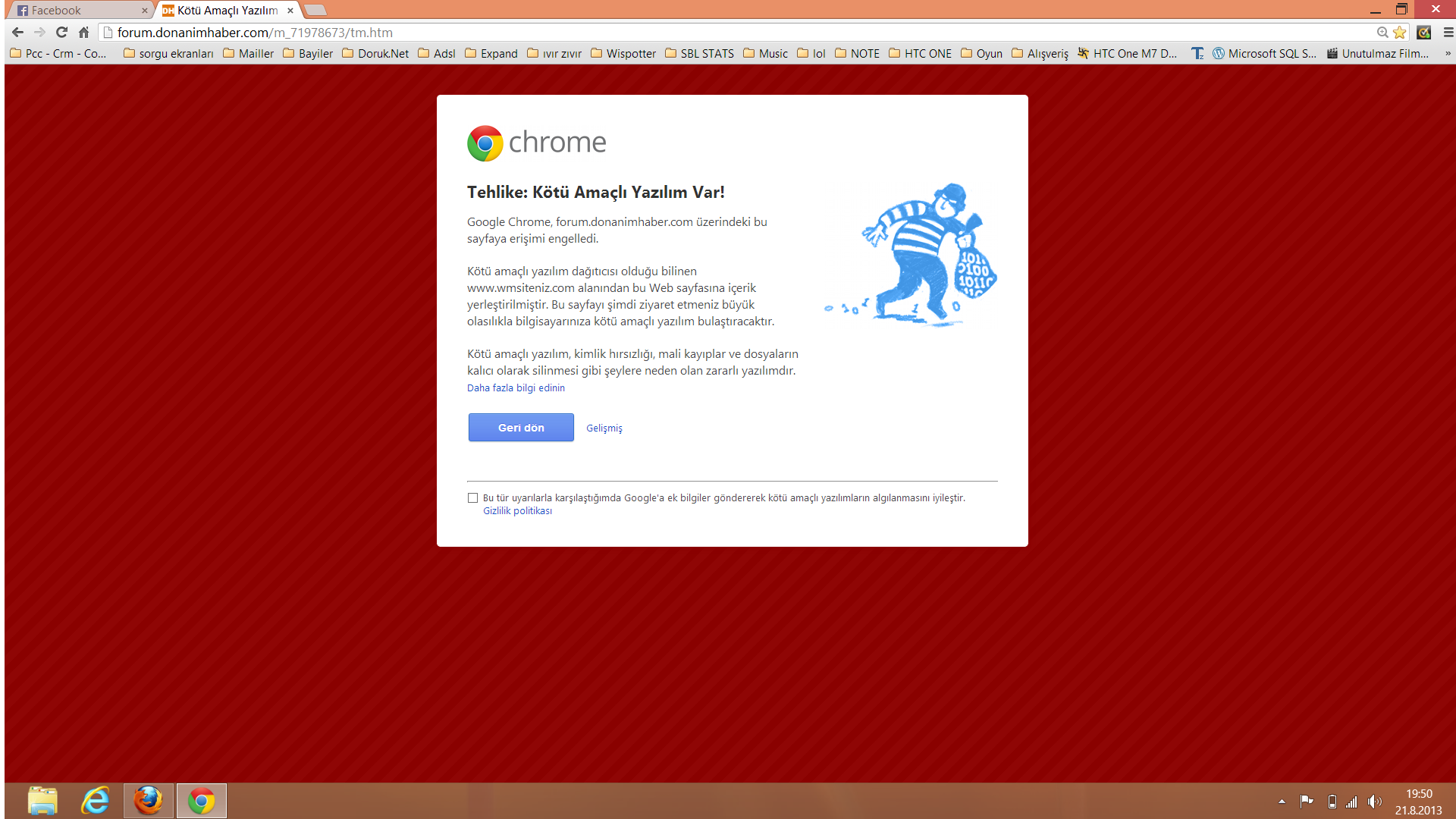Expand the bookmarks overflow chevron

click(1448, 54)
